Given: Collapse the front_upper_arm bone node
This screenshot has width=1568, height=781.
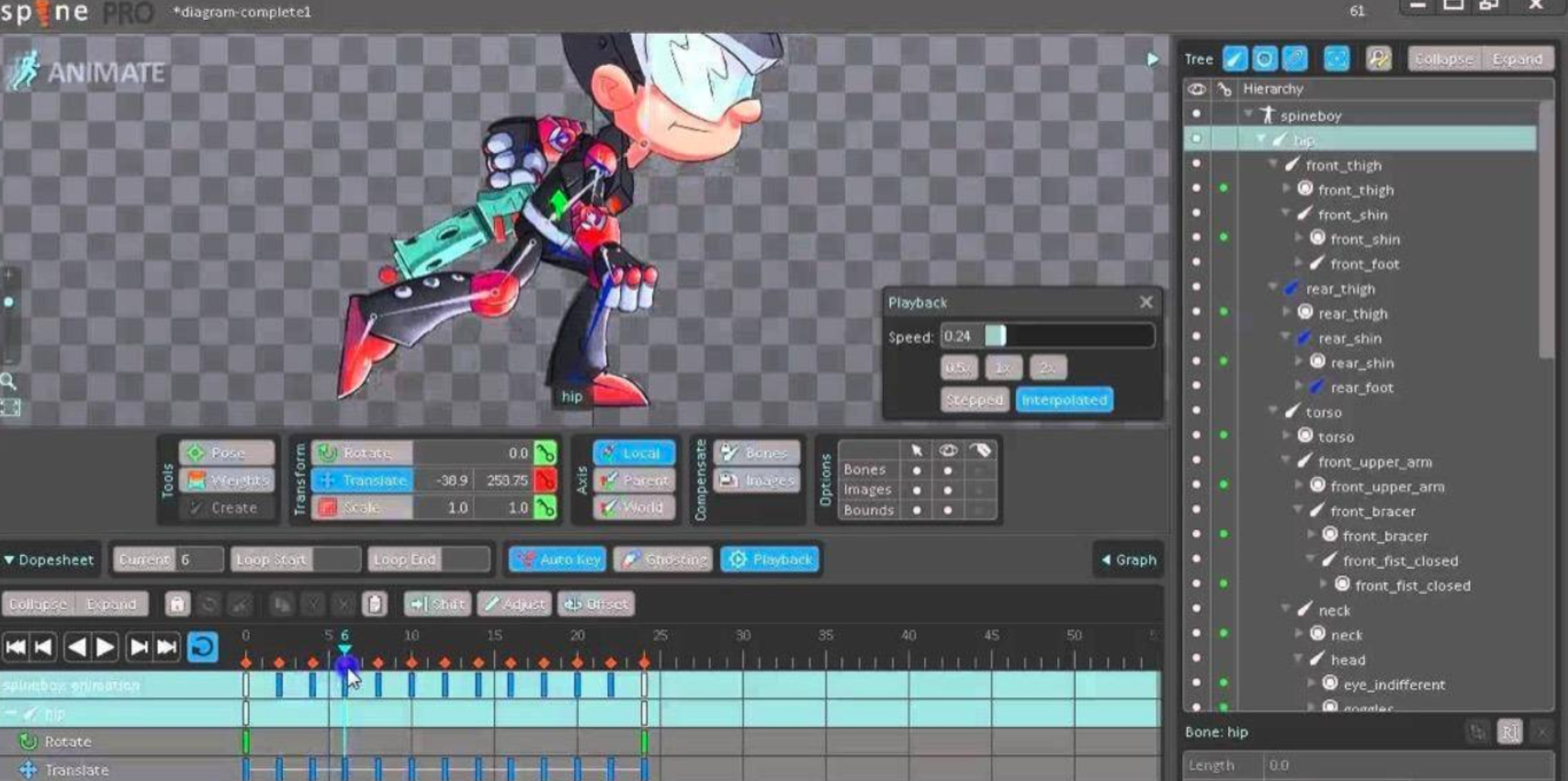Looking at the screenshot, I should click(x=1285, y=461).
